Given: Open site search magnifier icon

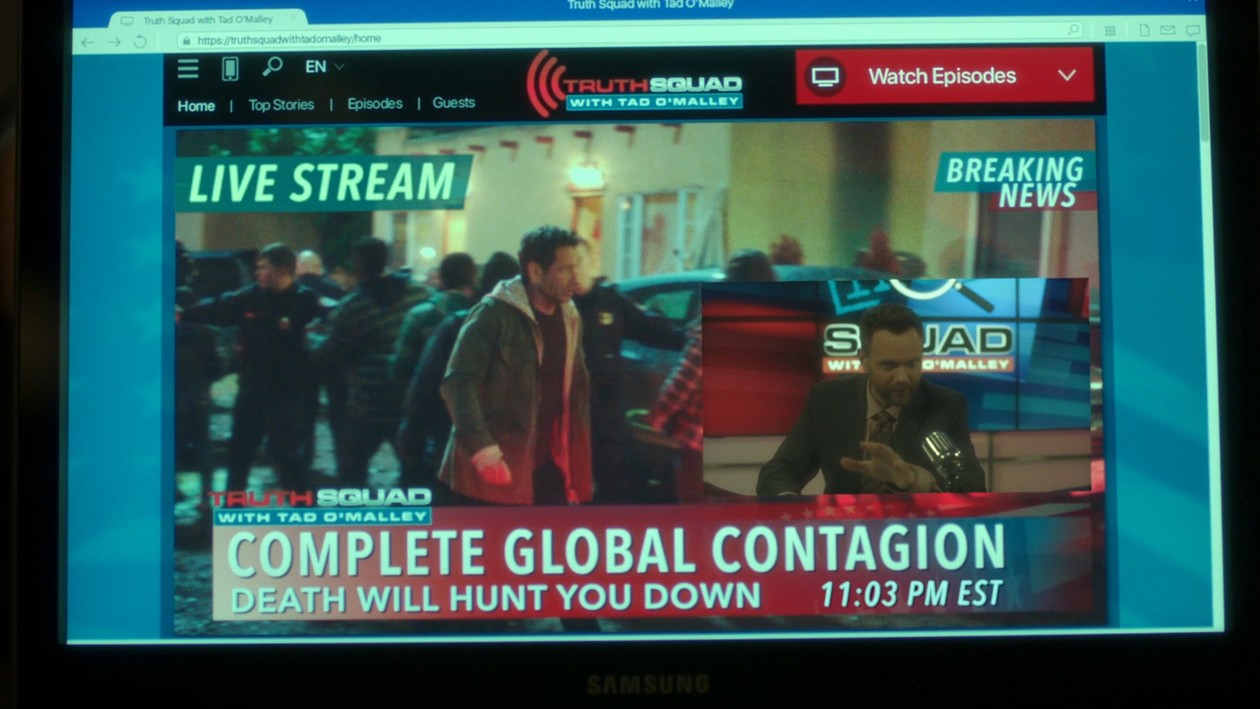Looking at the screenshot, I should point(272,67).
